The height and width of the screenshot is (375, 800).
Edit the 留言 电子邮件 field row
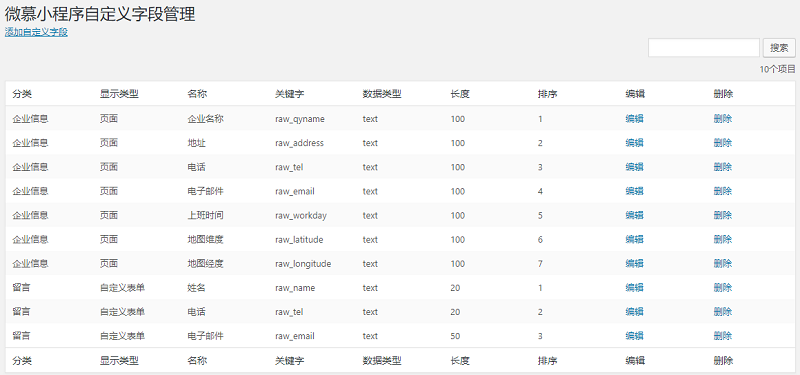pos(634,336)
